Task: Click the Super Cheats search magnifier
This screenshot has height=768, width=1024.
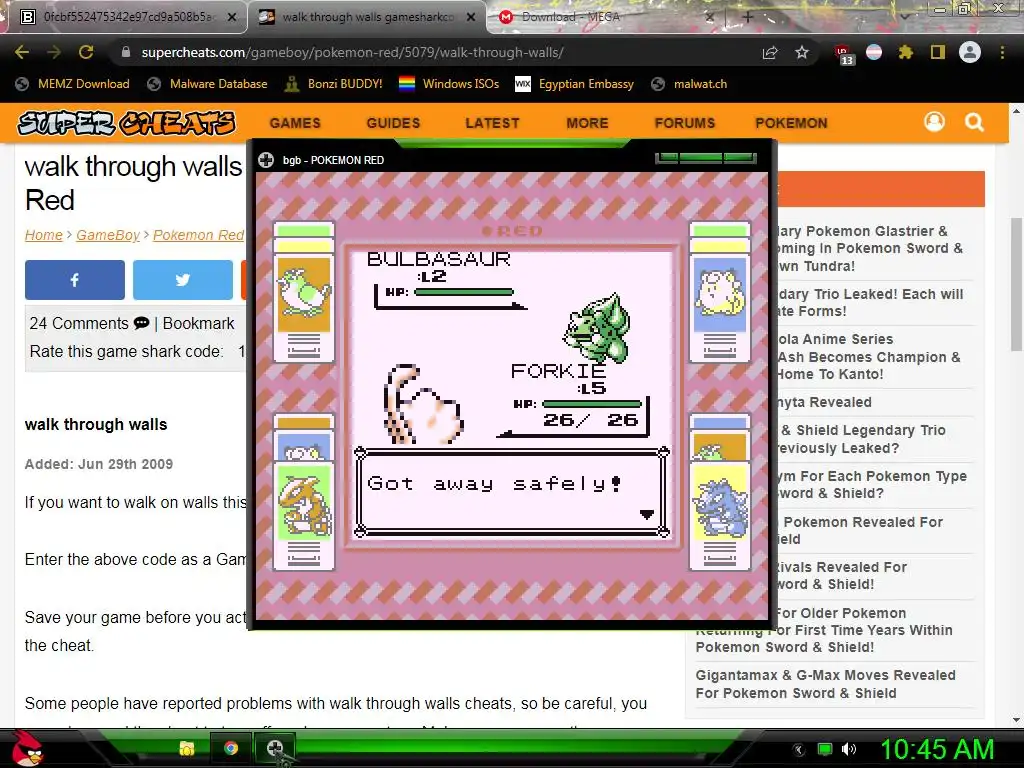Action: point(974,122)
